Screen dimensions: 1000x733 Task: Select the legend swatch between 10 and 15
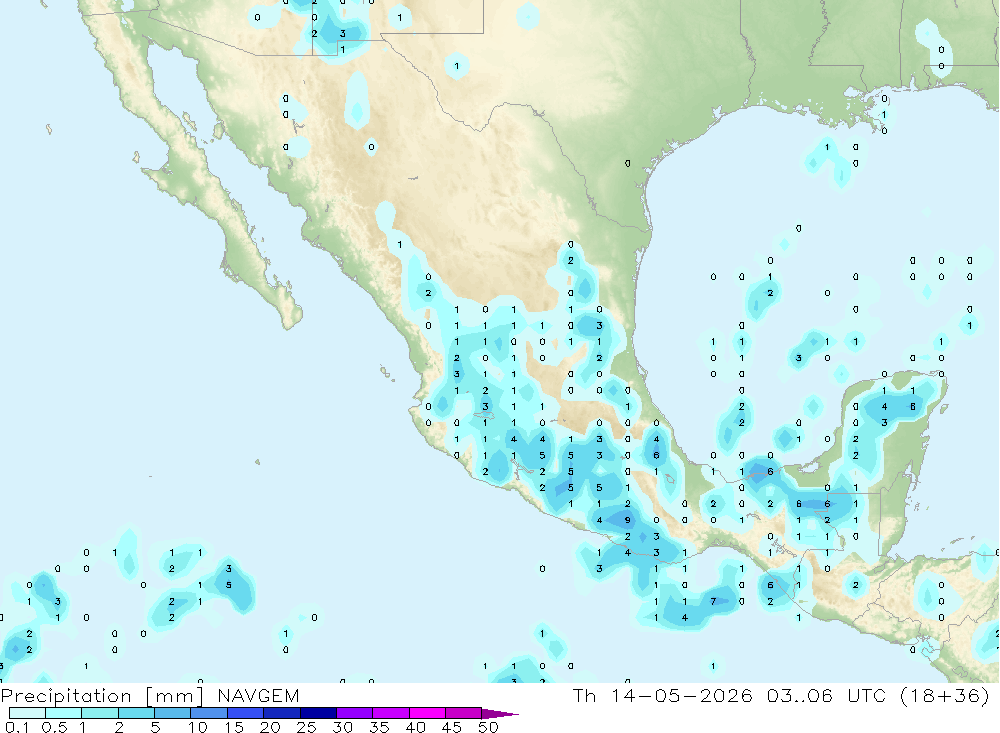(209, 713)
